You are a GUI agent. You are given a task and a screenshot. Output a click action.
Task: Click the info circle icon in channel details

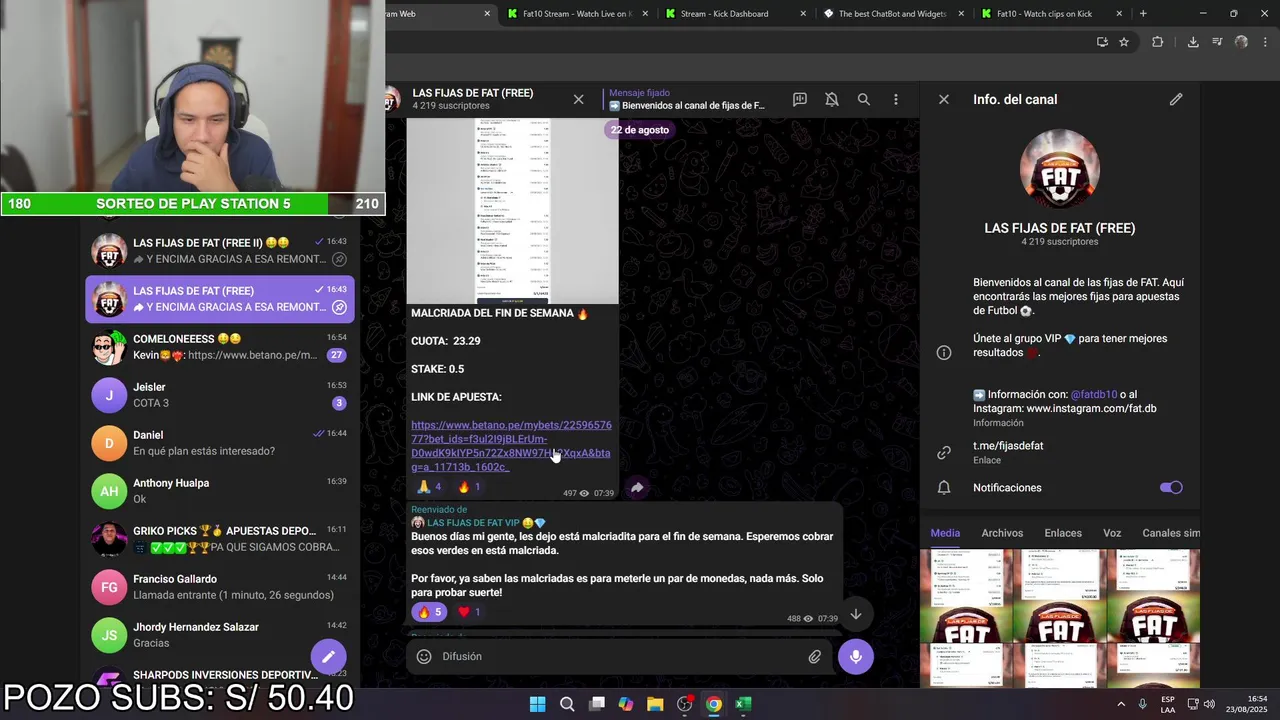pyautogui.click(x=944, y=352)
